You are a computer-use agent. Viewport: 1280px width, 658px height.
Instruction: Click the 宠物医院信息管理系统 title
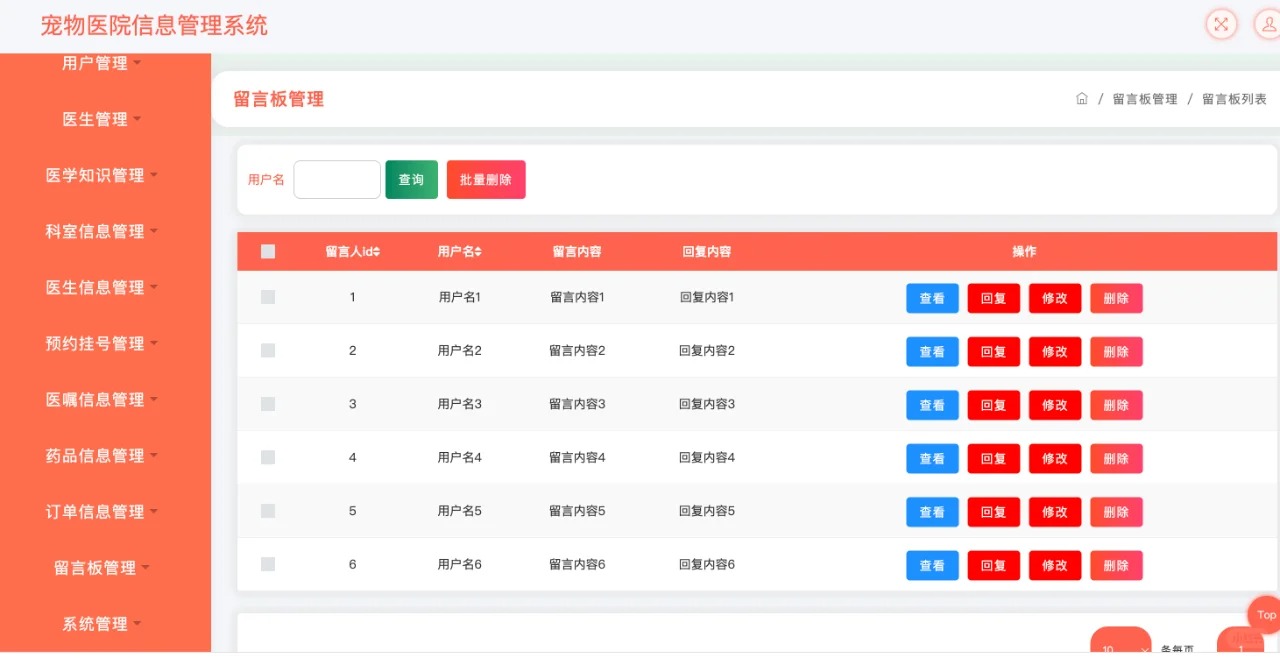(154, 25)
